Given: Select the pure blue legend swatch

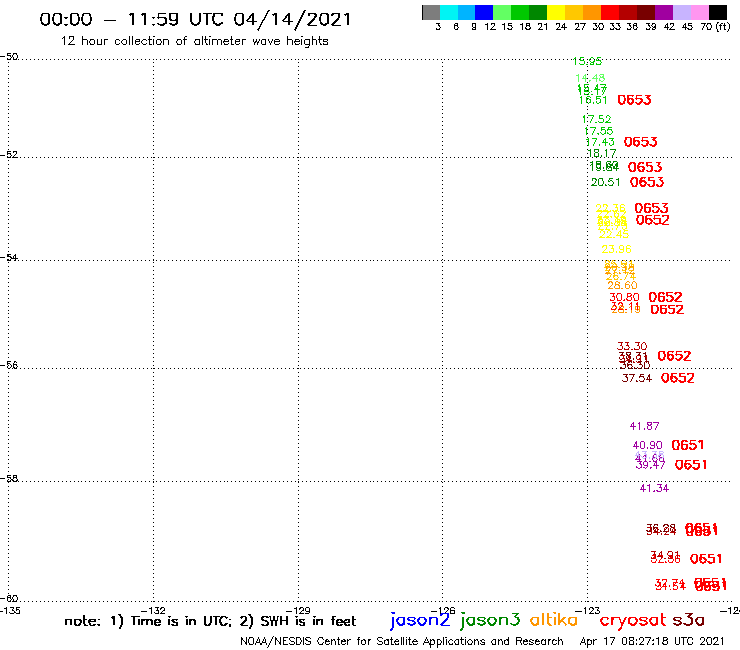Looking at the screenshot, I should (484, 12).
